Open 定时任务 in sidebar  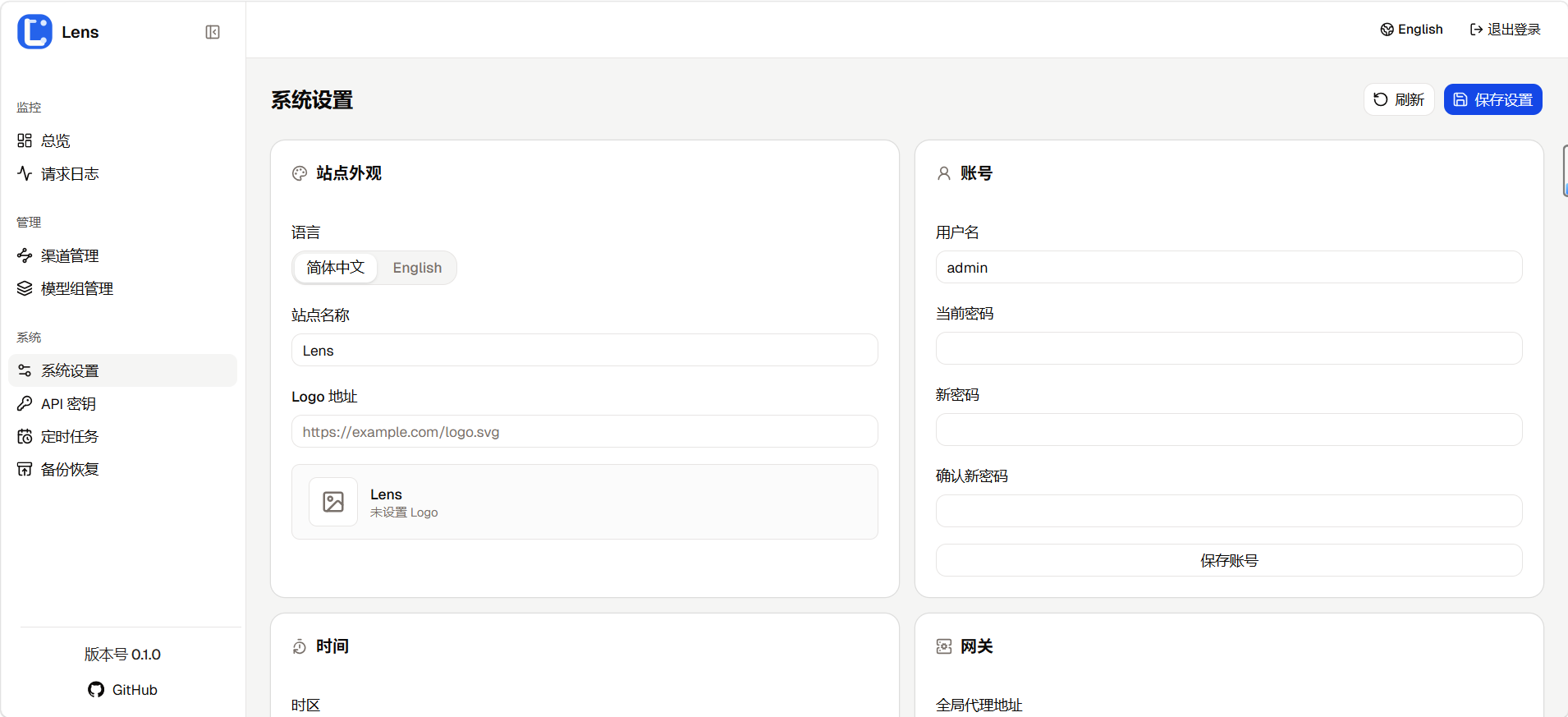70,436
